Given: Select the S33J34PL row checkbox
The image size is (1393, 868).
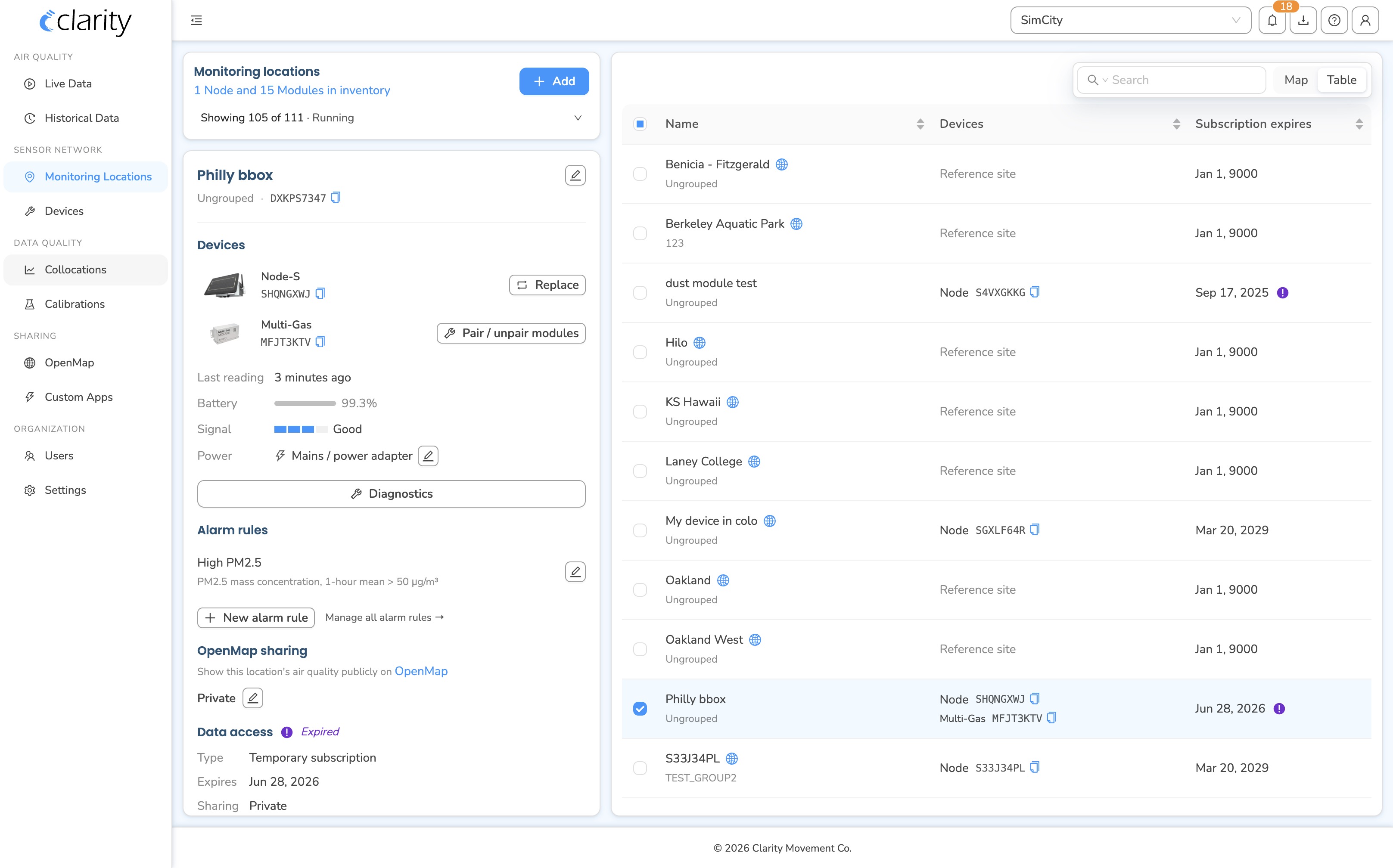Looking at the screenshot, I should 640,768.
